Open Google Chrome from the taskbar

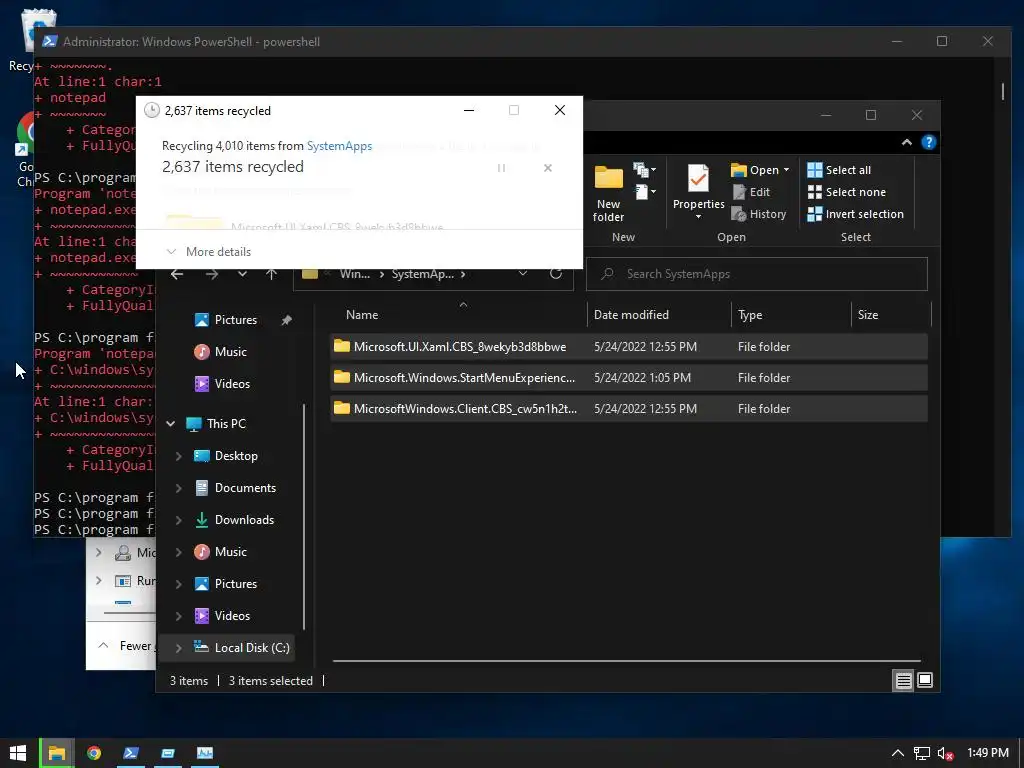point(94,753)
